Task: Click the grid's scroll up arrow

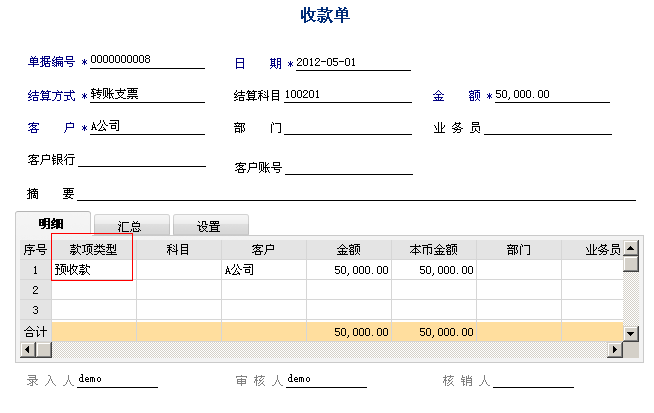Action: pos(631,248)
